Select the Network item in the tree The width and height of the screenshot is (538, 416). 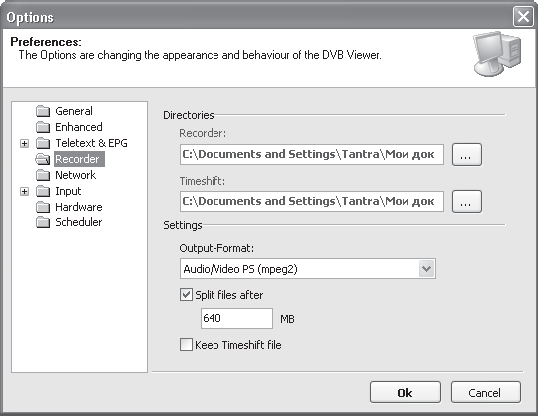coord(75,175)
